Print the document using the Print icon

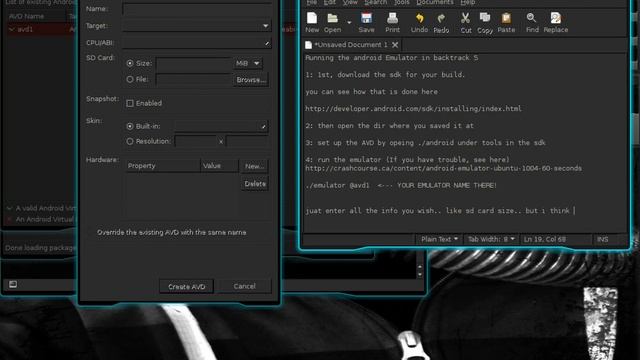pyautogui.click(x=392, y=22)
